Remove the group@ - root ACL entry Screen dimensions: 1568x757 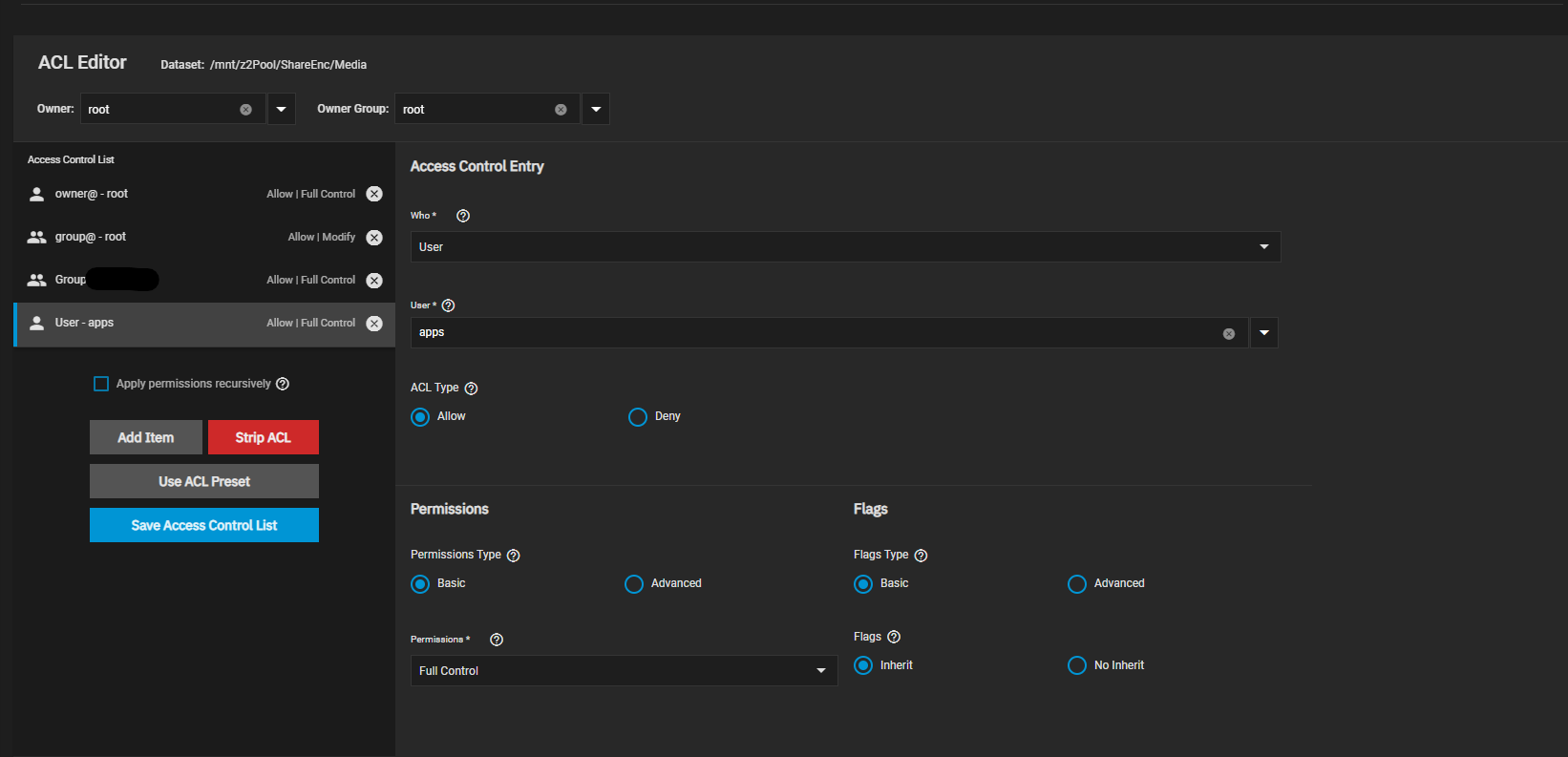pos(374,238)
